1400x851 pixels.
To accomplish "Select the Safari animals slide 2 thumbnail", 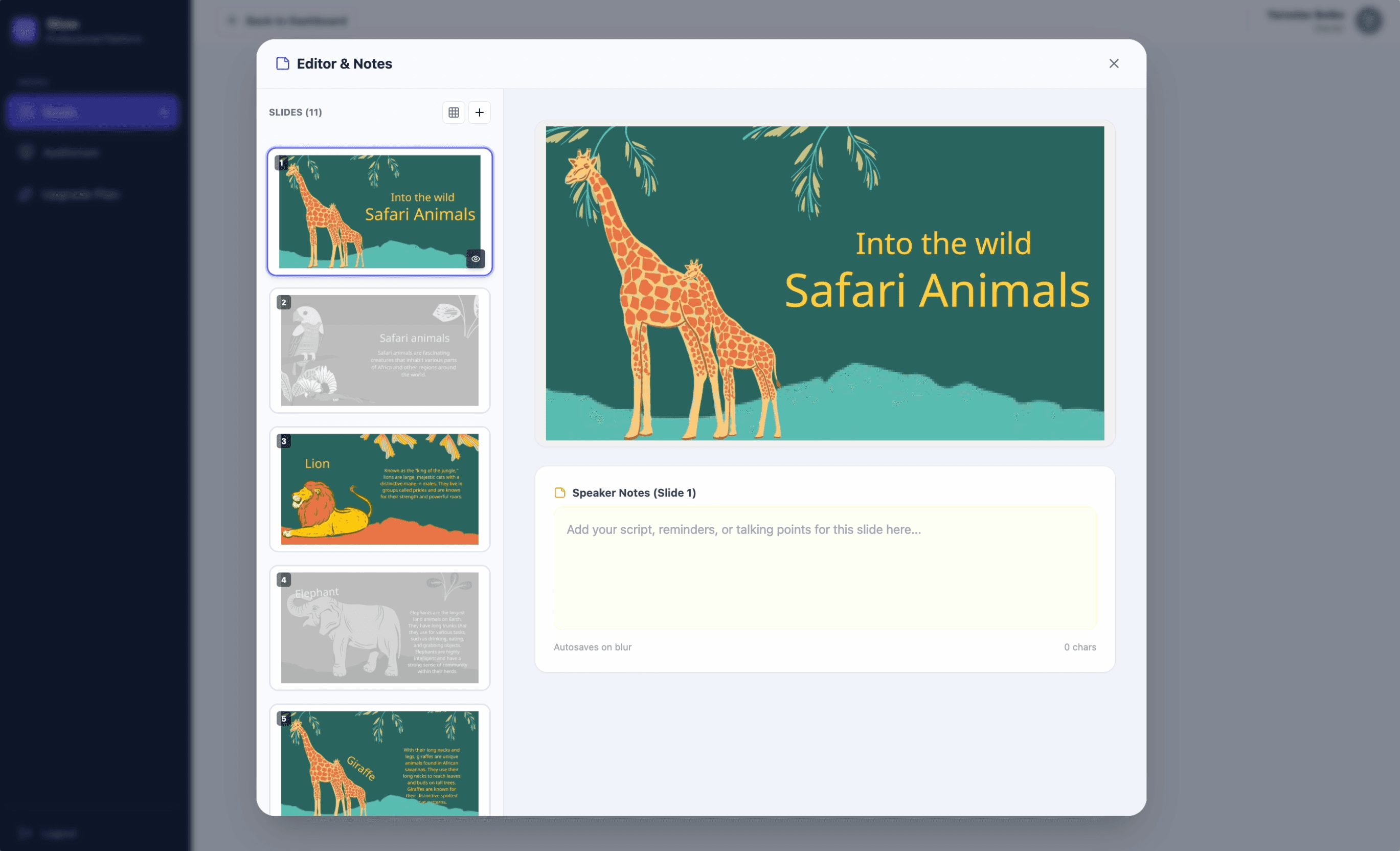I will [379, 351].
